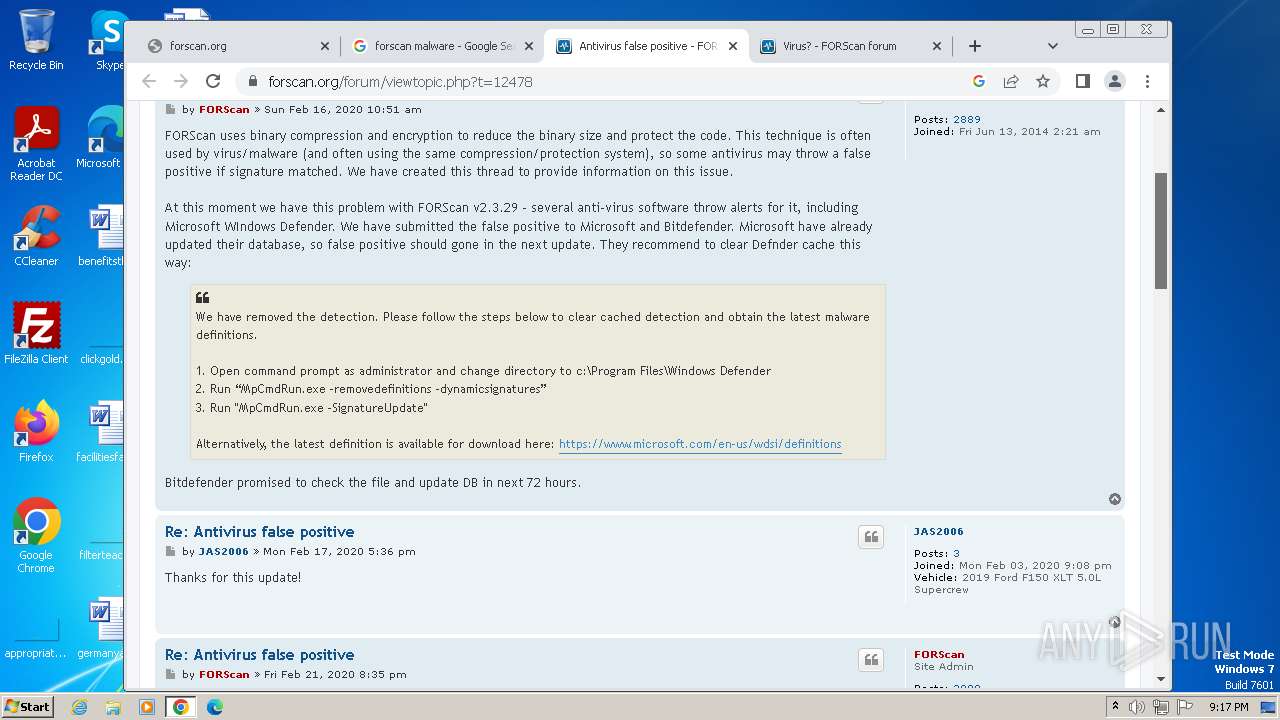
Task: Open Chrome three-dot menu
Action: 1148,81
